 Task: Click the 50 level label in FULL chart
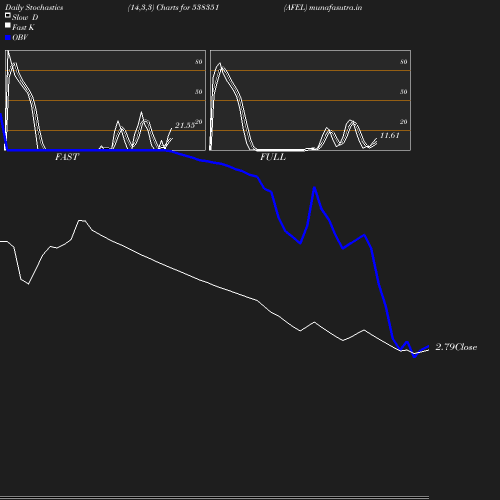point(404,92)
